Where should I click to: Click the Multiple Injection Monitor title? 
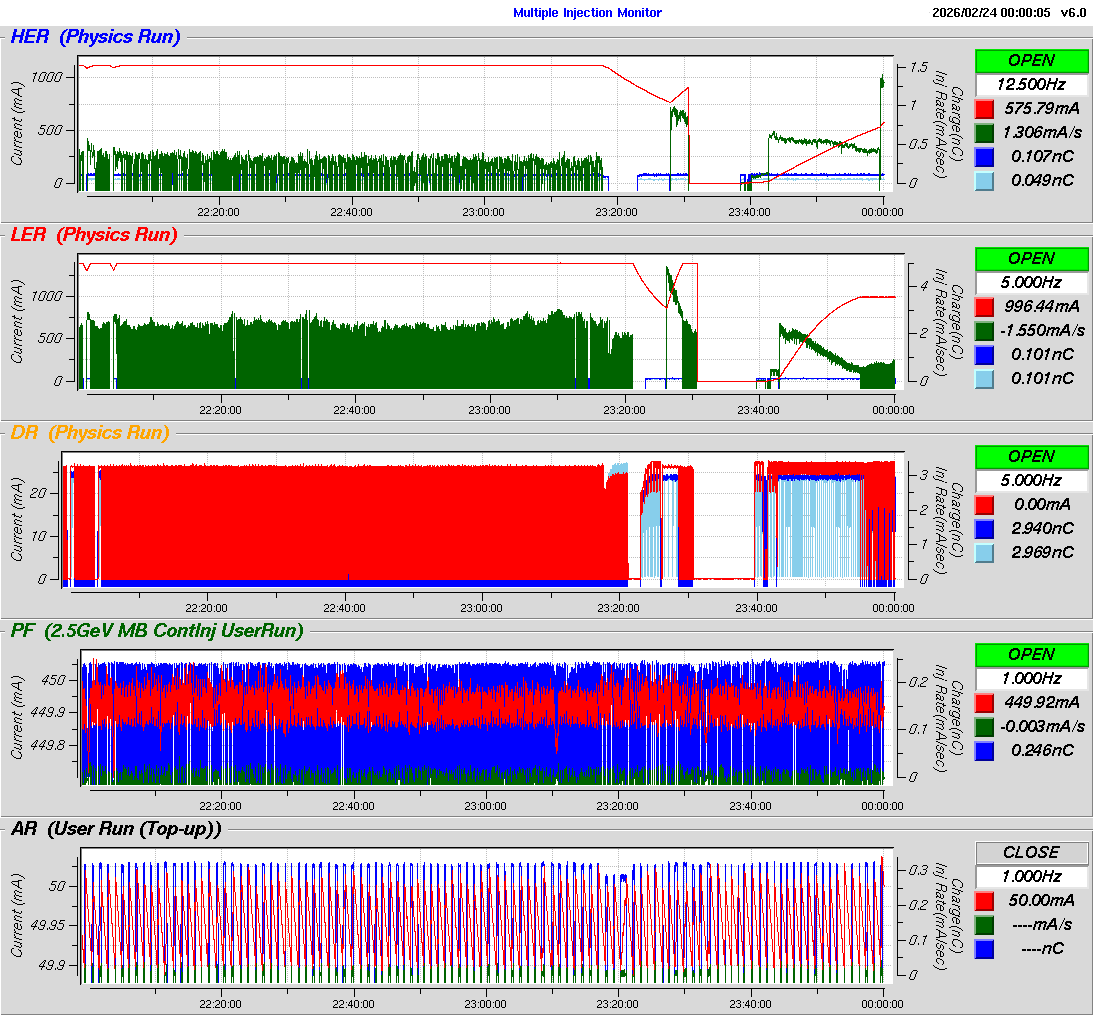[x=587, y=13]
